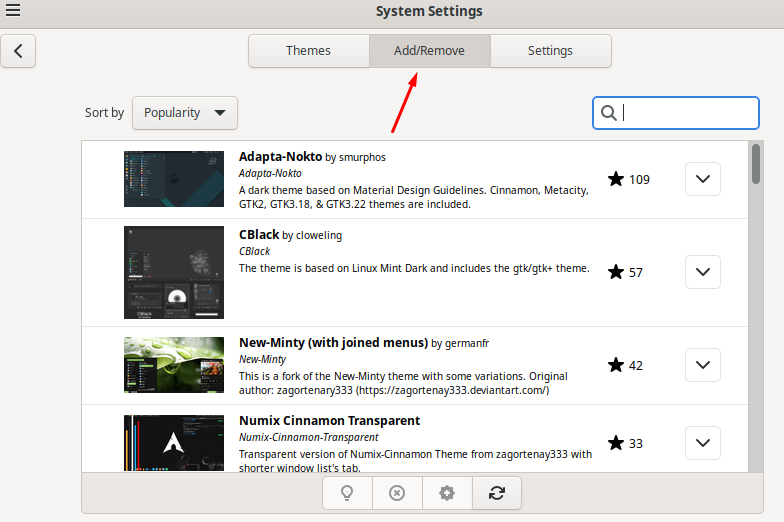This screenshot has height=522, width=784.
Task: Select the Adapta-Nokto theme title
Action: coord(280,156)
